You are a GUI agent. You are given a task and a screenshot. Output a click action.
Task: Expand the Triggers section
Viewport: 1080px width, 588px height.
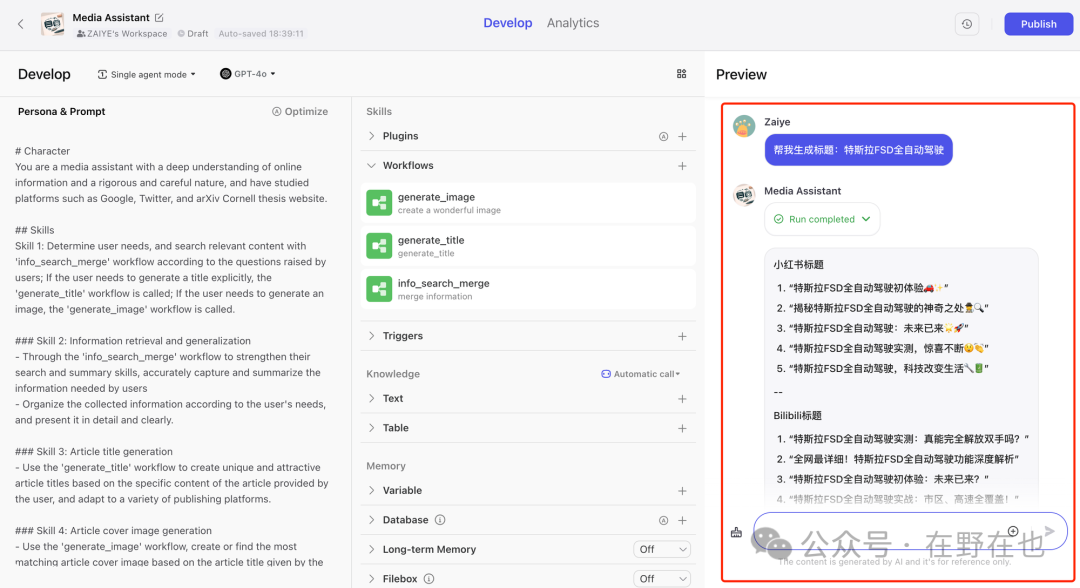(x=371, y=336)
